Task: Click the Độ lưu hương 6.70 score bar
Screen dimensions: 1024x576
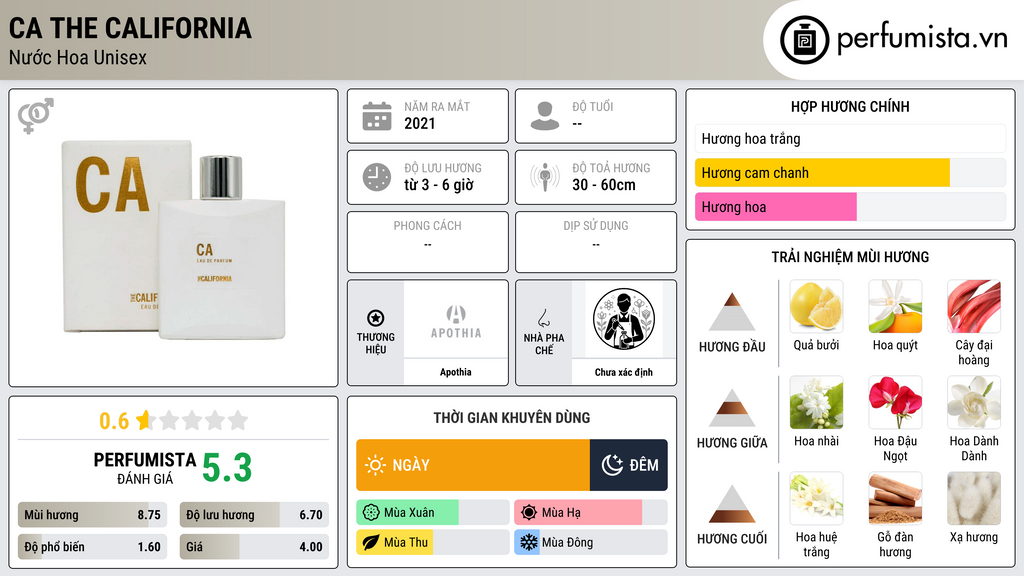Action: tap(254, 515)
